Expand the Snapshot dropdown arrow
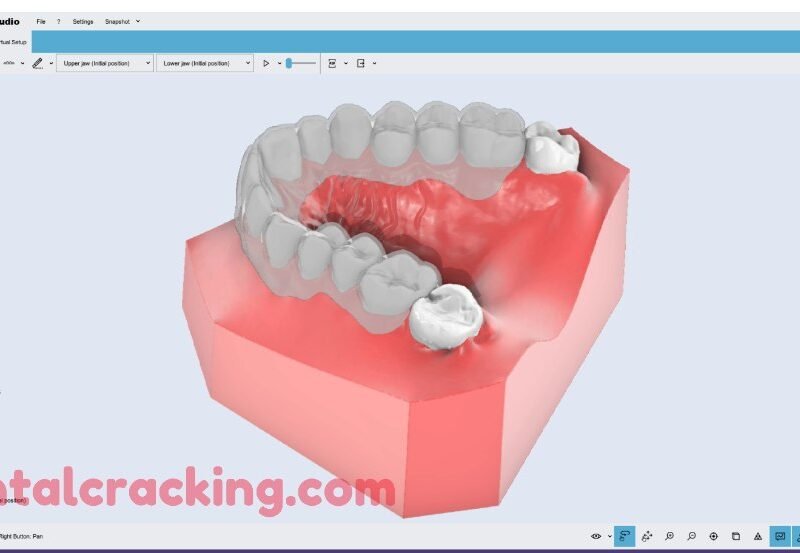Viewport: 800px width, 553px height. pyautogui.click(x=138, y=21)
